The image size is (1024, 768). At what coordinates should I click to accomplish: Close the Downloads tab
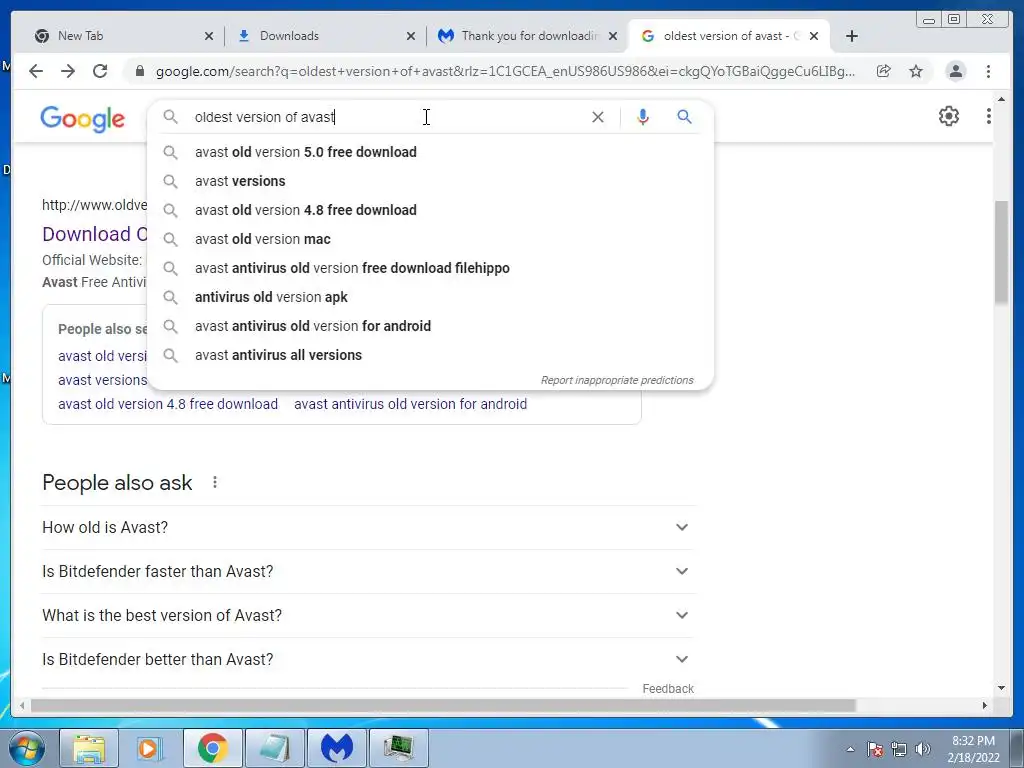click(411, 37)
